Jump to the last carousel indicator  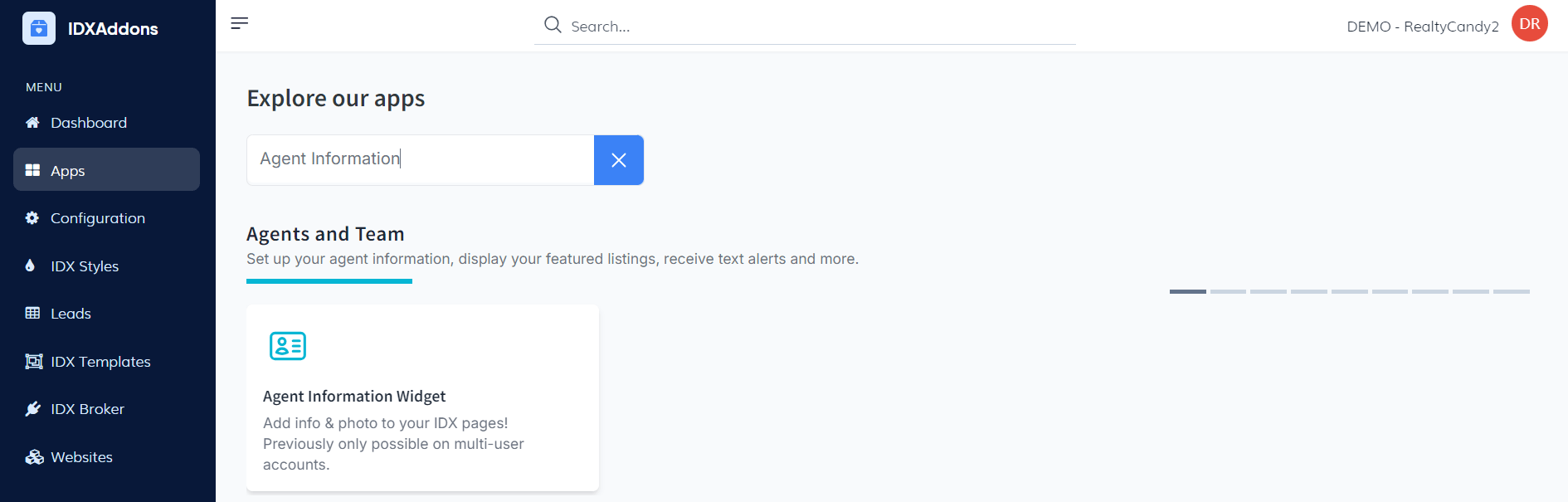(1511, 291)
